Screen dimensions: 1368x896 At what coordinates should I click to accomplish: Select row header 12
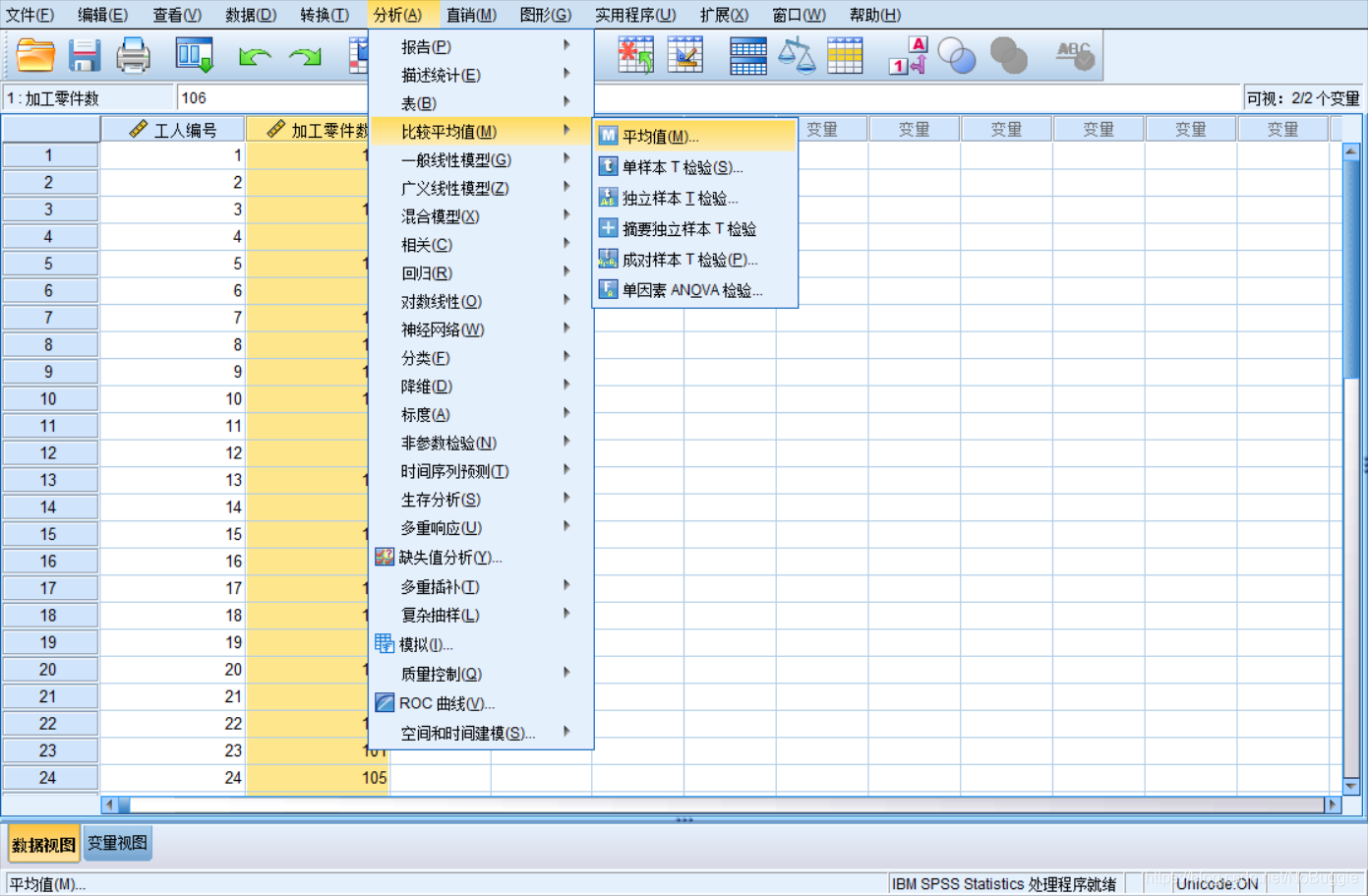pyautogui.click(x=49, y=452)
